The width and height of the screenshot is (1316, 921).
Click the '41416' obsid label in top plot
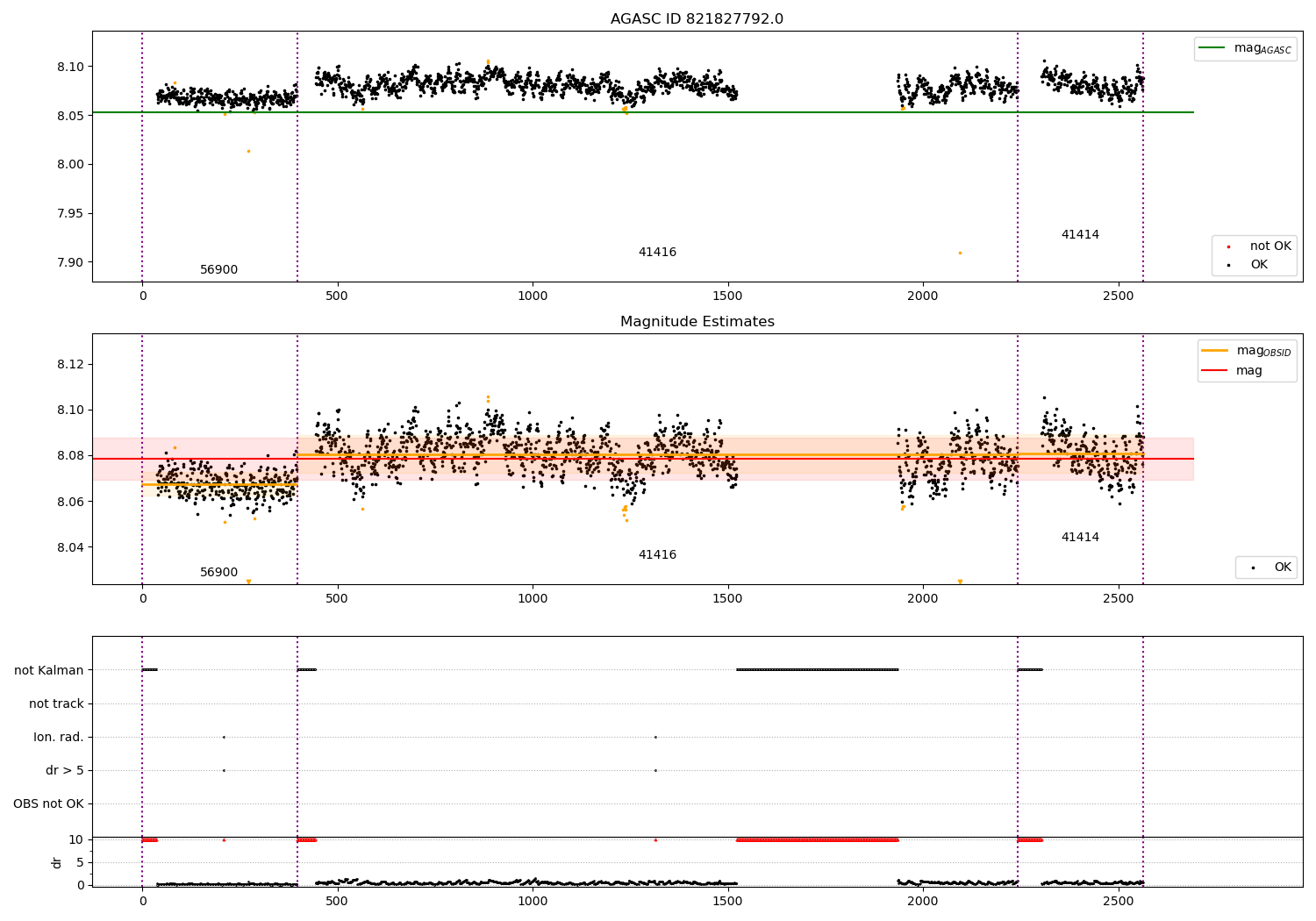(657, 252)
